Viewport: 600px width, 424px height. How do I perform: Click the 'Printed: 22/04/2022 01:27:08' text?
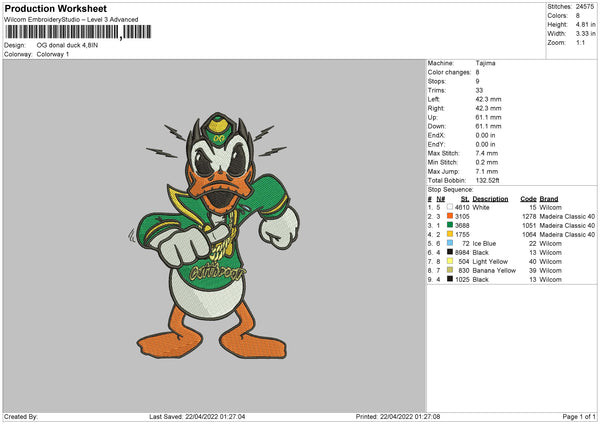[x=398, y=417]
